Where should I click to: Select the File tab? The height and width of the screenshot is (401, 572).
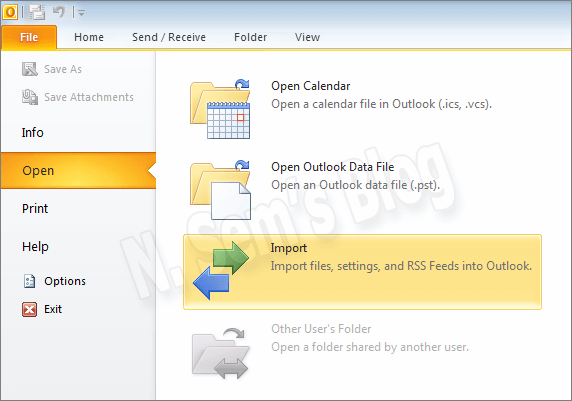click(29, 37)
